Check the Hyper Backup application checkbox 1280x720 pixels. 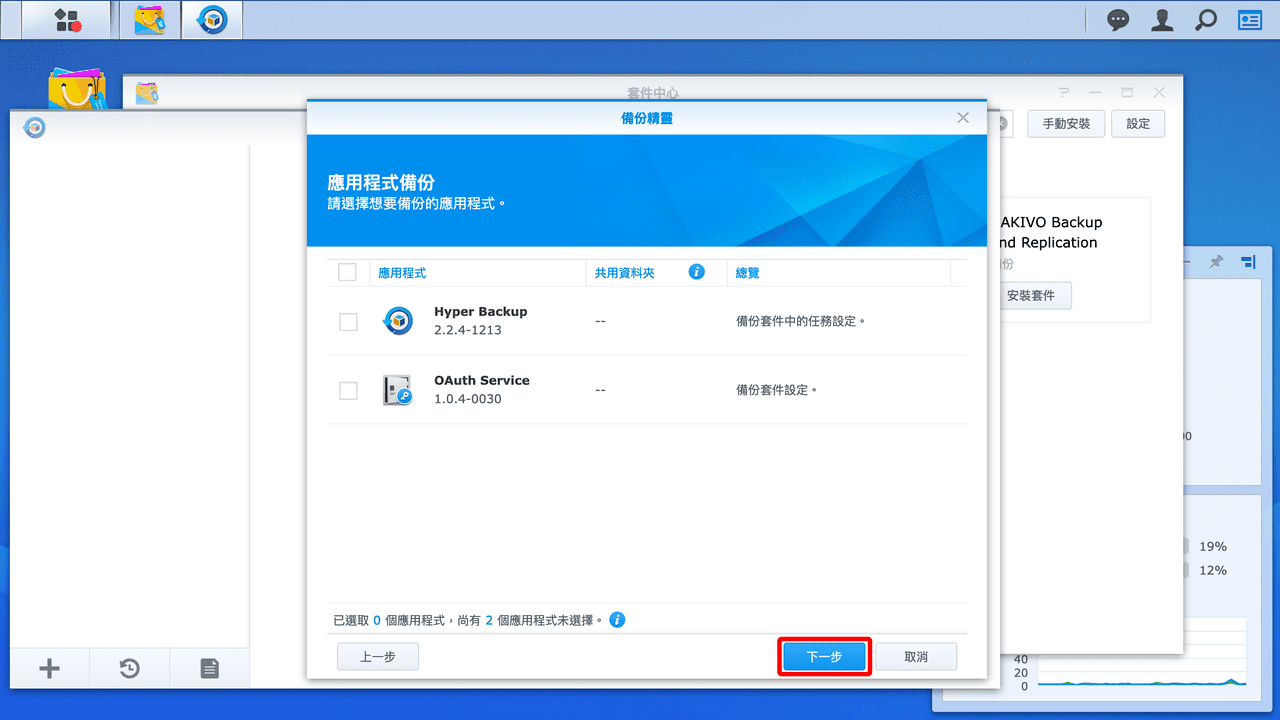click(x=347, y=321)
